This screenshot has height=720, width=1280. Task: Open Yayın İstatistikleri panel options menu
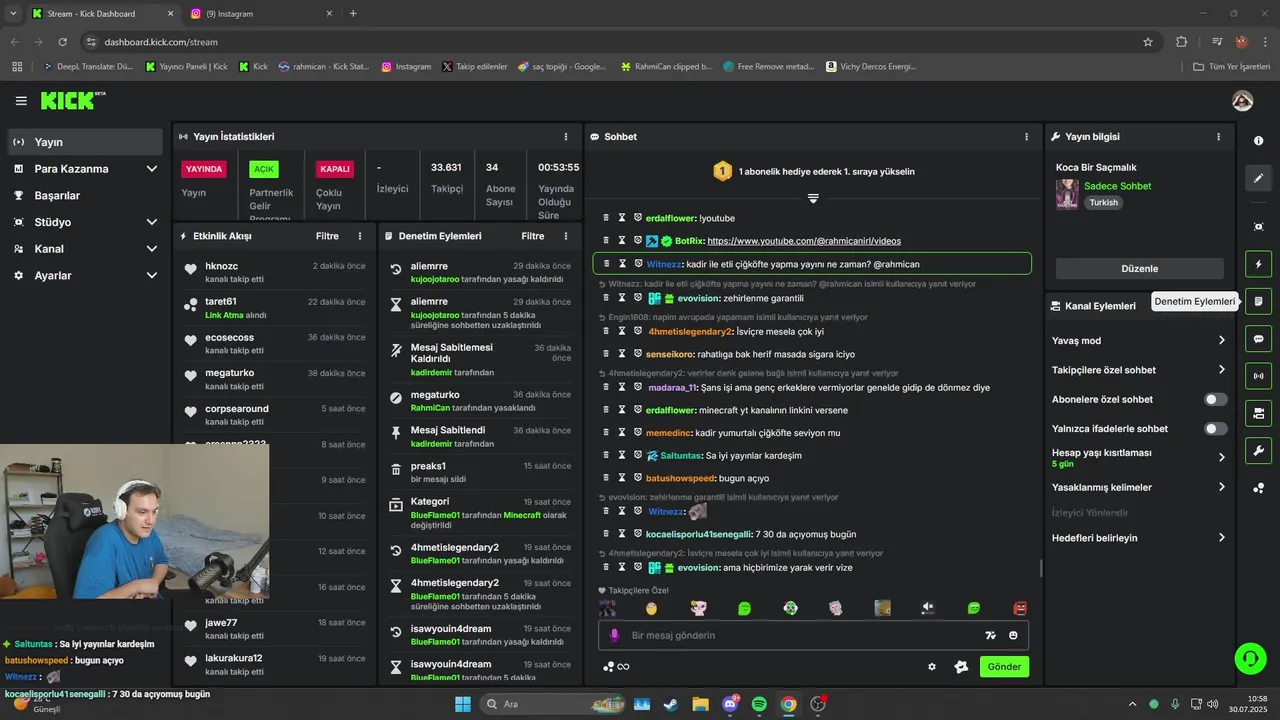[x=566, y=136]
